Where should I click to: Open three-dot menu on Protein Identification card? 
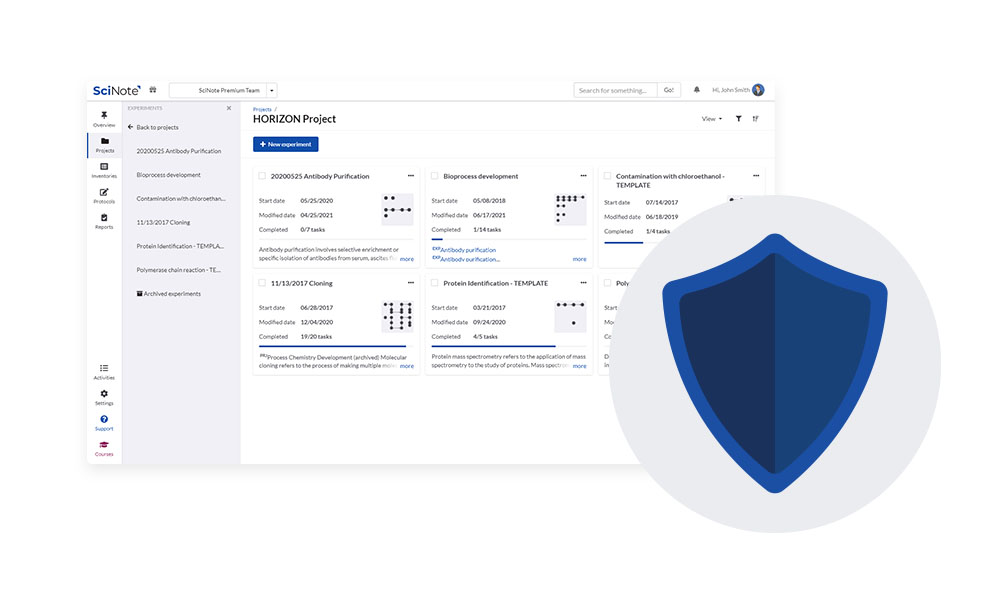(583, 283)
